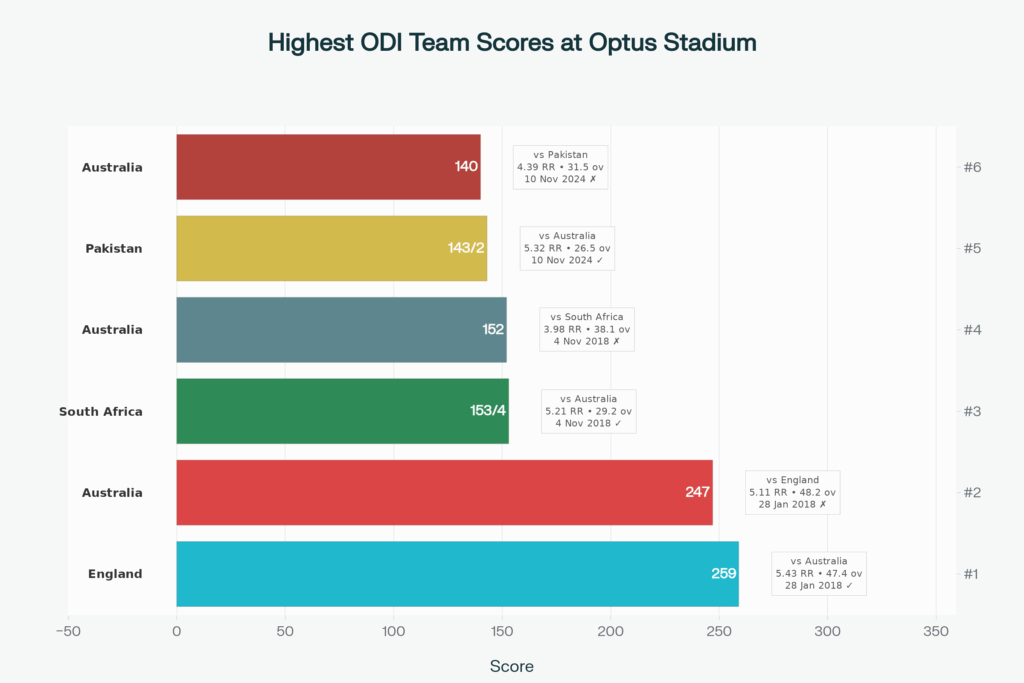Click the 'Score' x-axis title
This screenshot has width=1024, height=683.
(x=511, y=666)
